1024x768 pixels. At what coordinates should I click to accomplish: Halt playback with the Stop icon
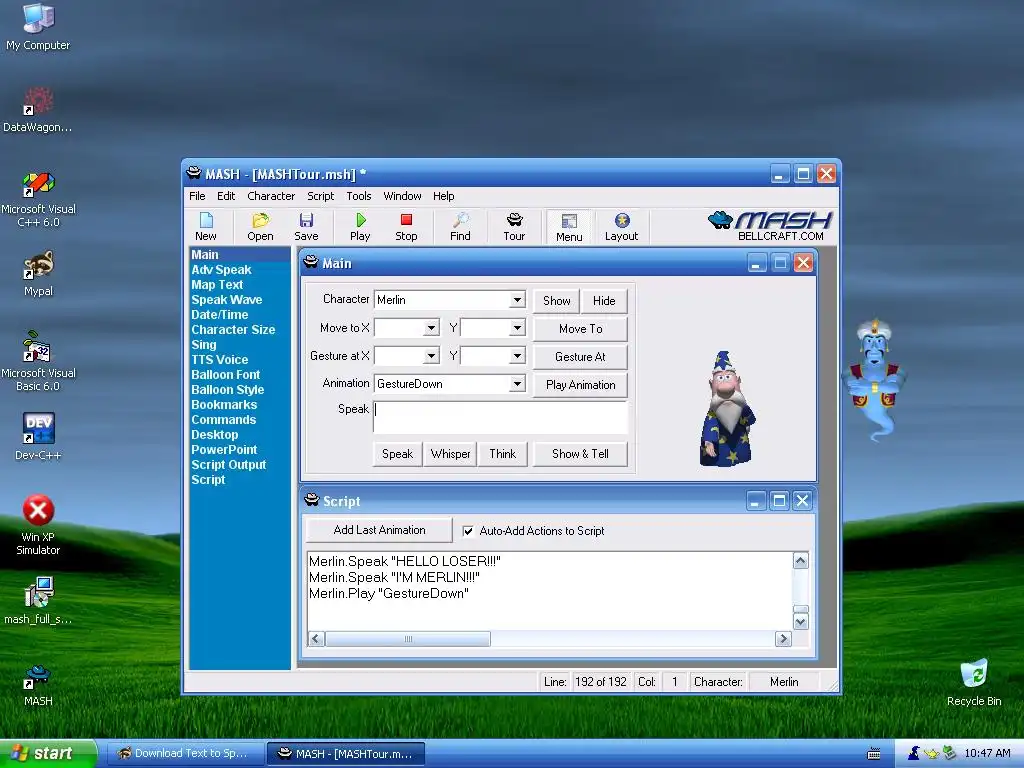[406, 227]
